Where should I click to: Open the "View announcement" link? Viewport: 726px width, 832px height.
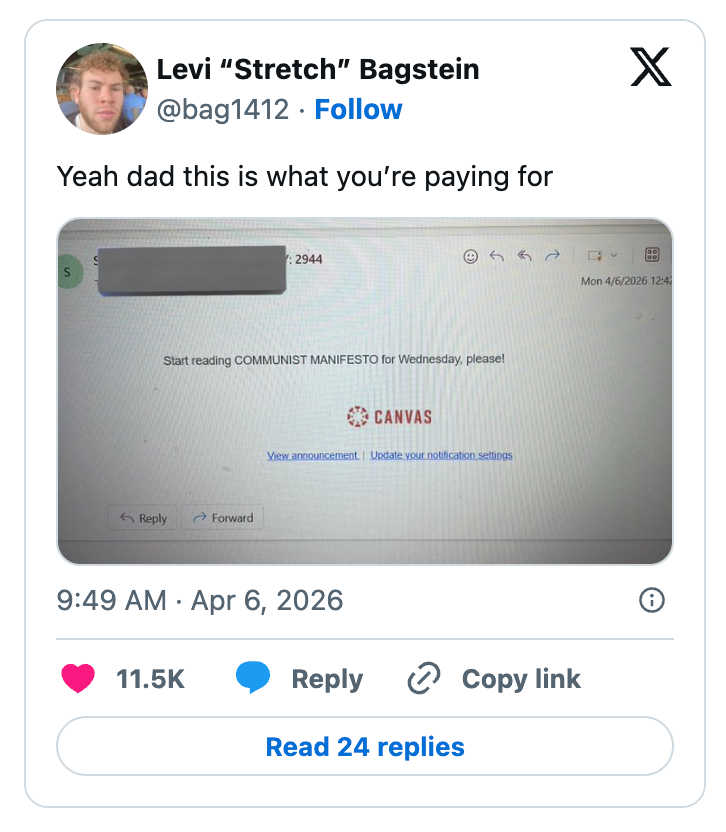tap(312, 456)
